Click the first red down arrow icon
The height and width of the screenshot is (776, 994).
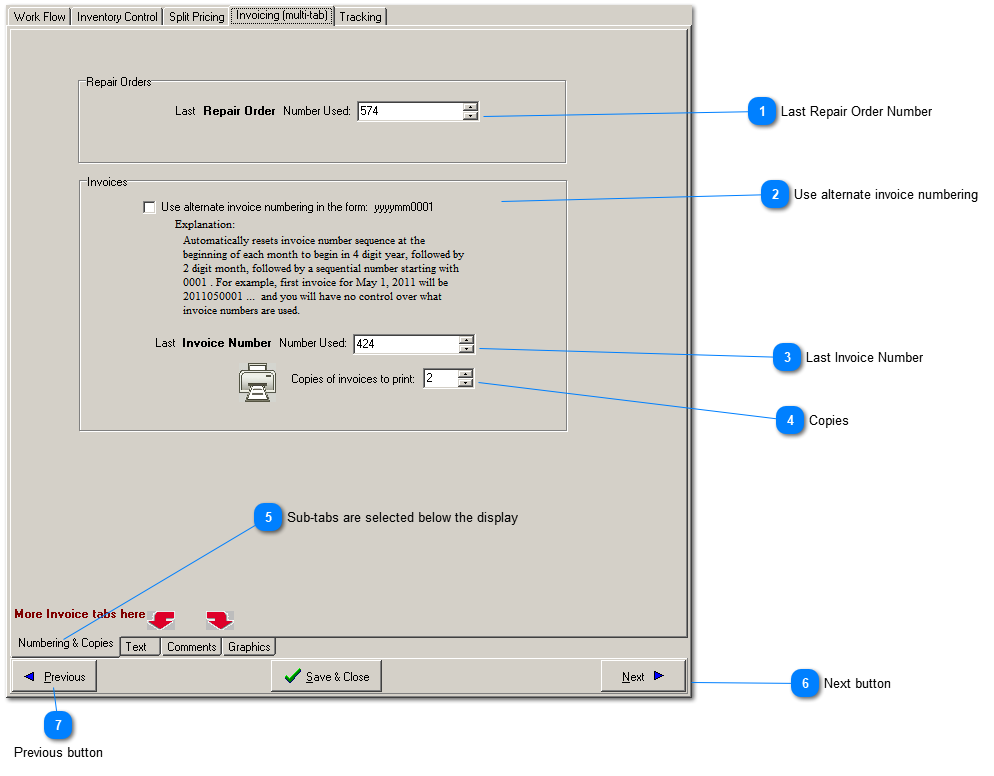pos(161,620)
